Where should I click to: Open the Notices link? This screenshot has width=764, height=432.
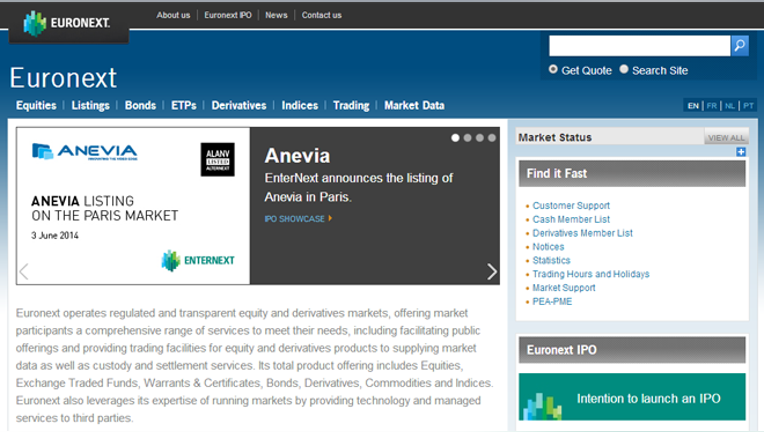point(548,246)
